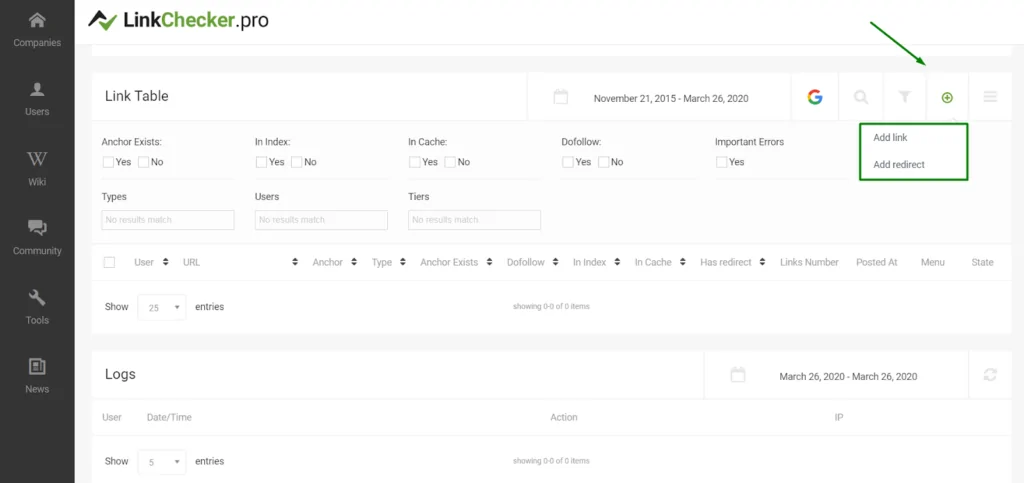The height and width of the screenshot is (483, 1024).
Task: Open the Users sidebar section
Action: click(x=37, y=99)
